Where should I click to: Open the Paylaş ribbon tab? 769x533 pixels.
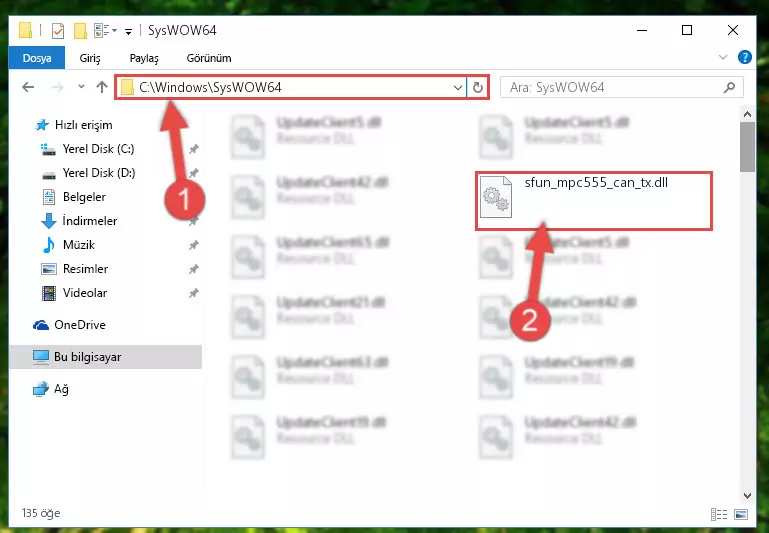(x=144, y=58)
